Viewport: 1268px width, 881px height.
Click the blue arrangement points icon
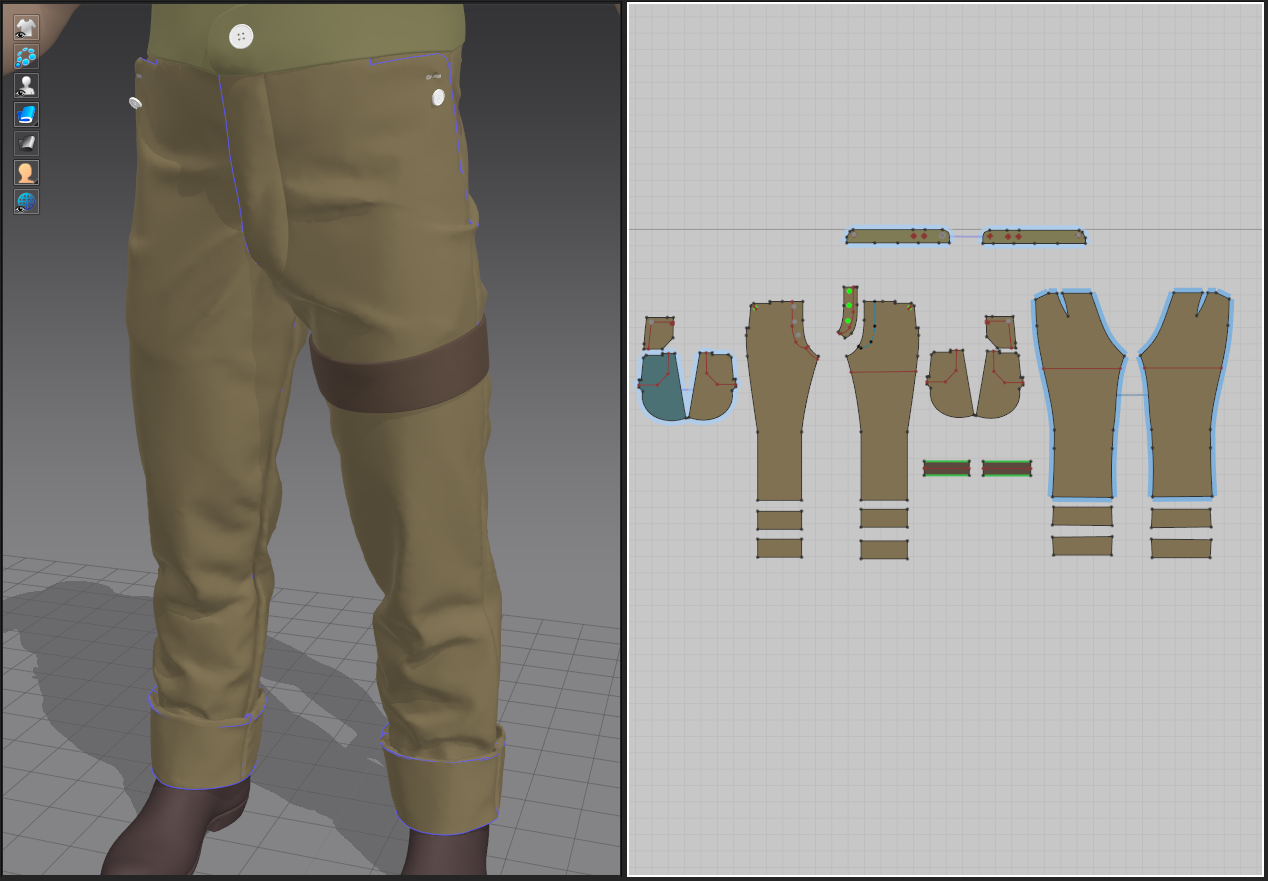[26, 56]
